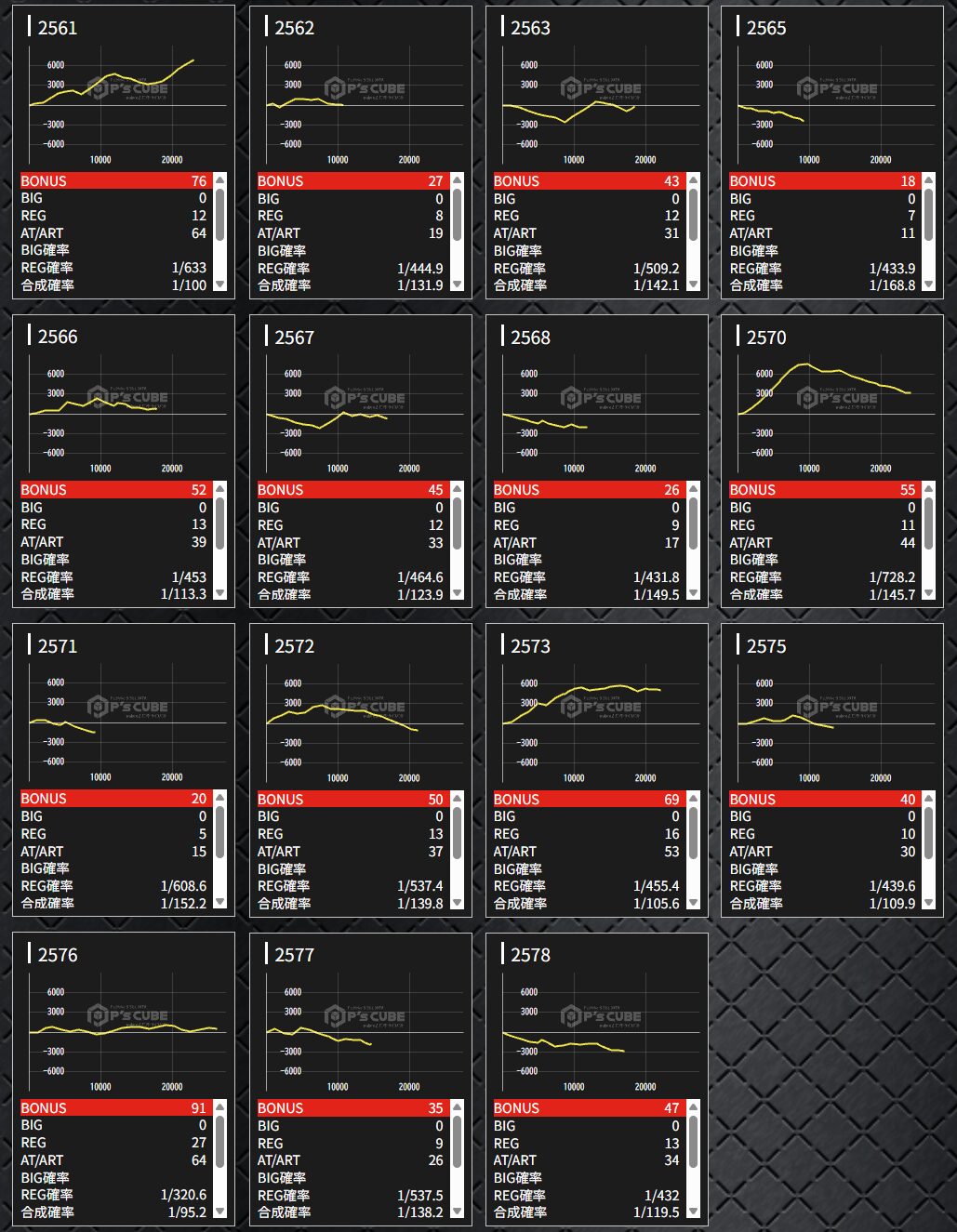
Task: Click 合成確率 value 1/119.5
Action: [x=656, y=1212]
